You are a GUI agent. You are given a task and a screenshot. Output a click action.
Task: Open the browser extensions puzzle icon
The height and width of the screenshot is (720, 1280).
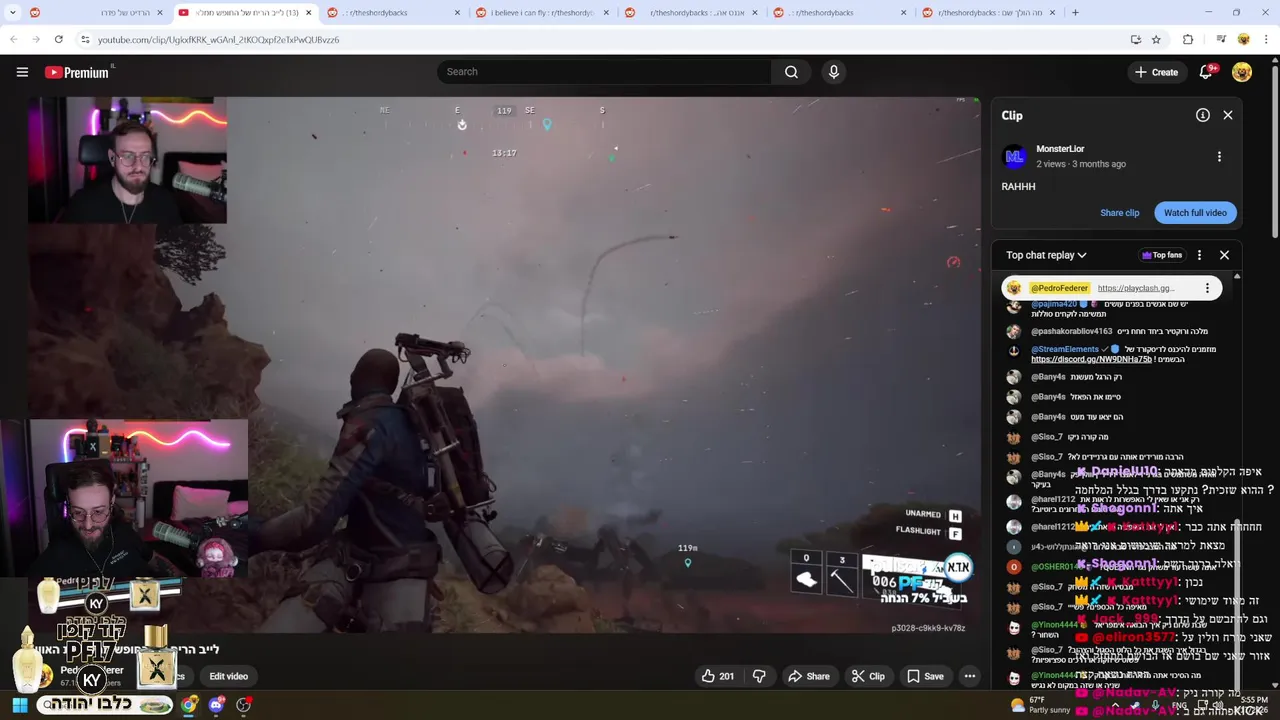pos(1188,39)
